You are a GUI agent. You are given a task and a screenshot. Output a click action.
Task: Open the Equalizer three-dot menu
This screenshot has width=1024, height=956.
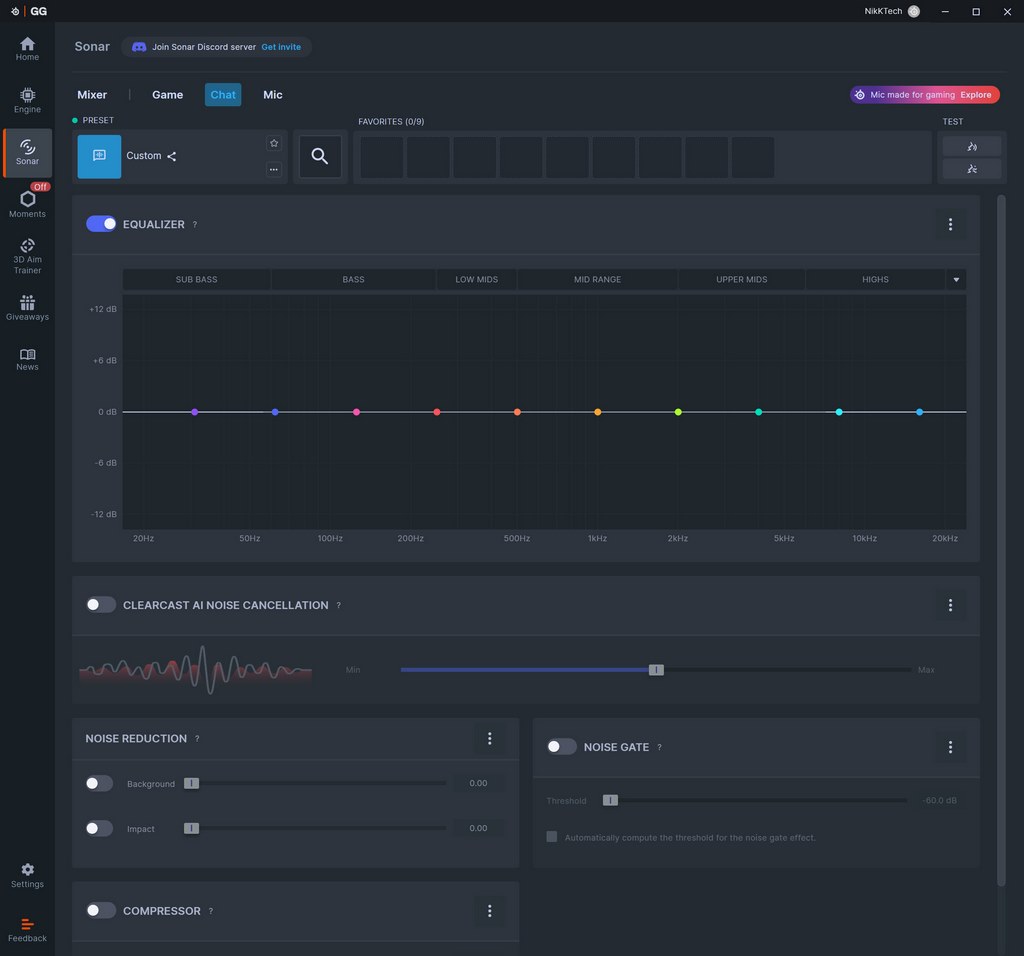click(x=950, y=224)
